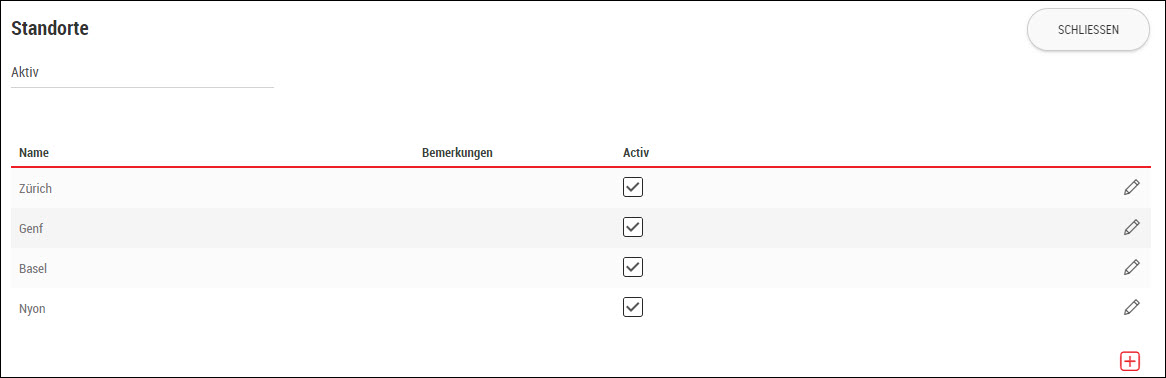Select the Zürich row name

(36, 188)
